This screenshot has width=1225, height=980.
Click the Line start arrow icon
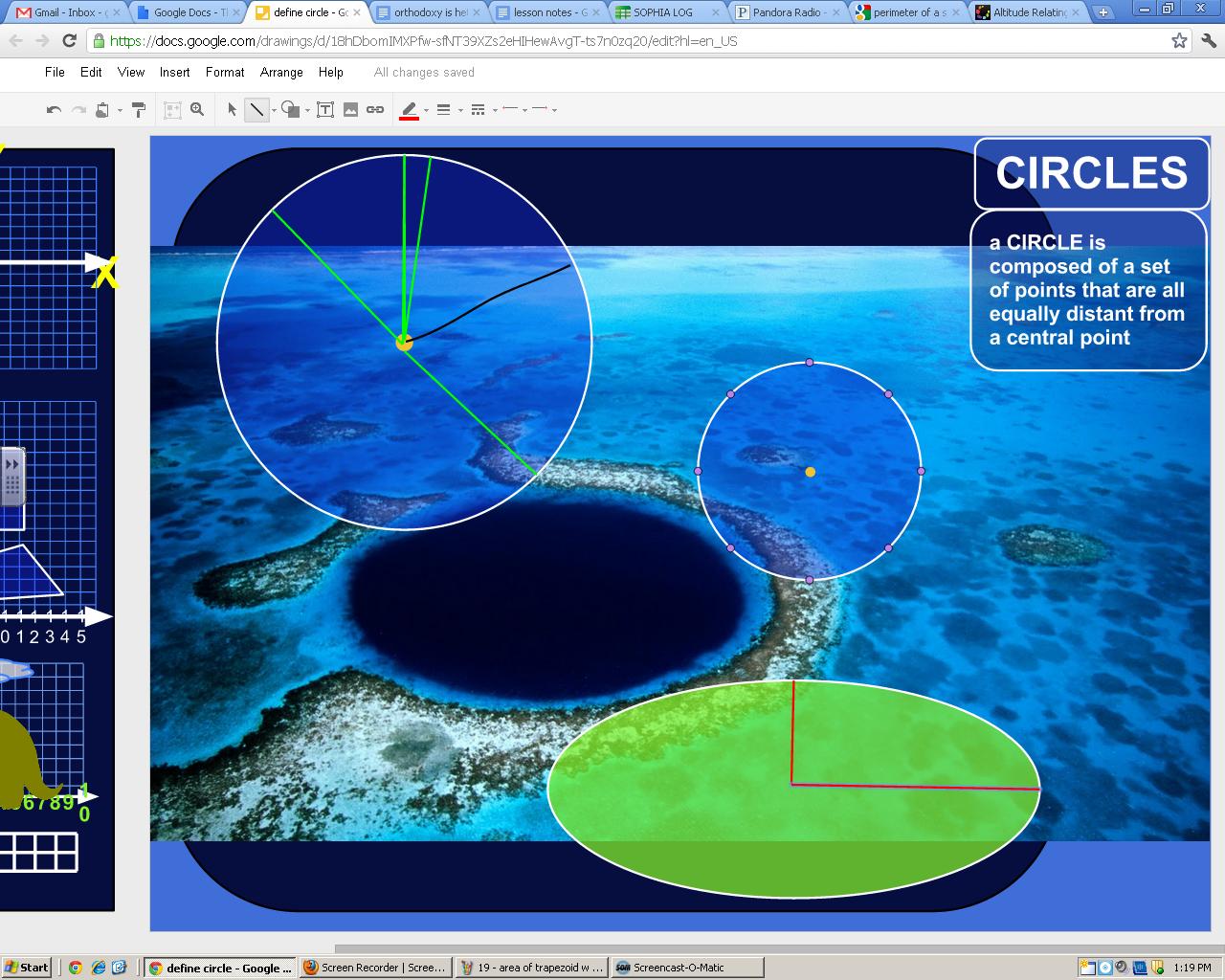click(510, 109)
